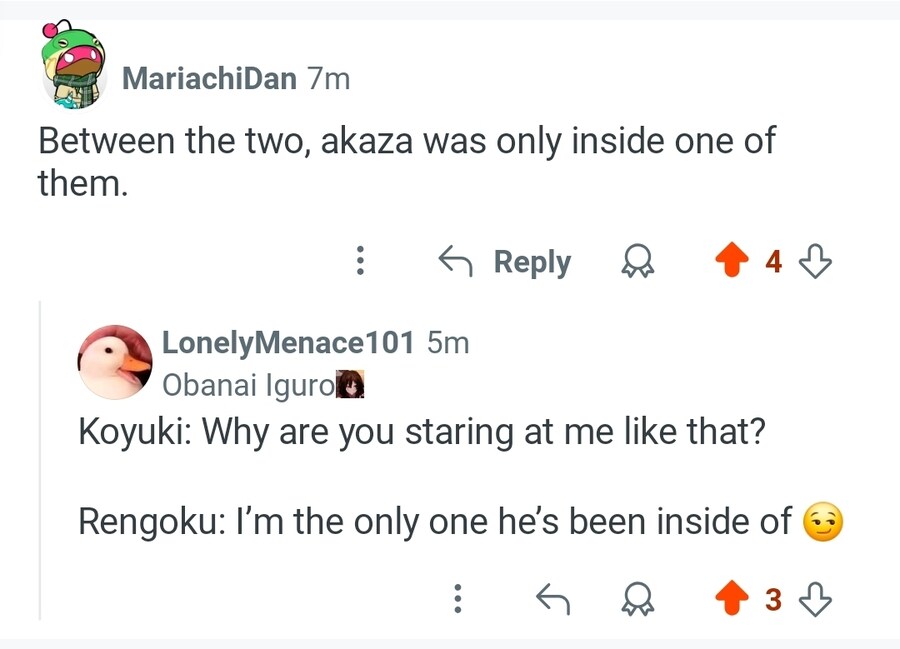This screenshot has width=900, height=649.
Task: Visit the MariachiDan username link
Action: 209,78
